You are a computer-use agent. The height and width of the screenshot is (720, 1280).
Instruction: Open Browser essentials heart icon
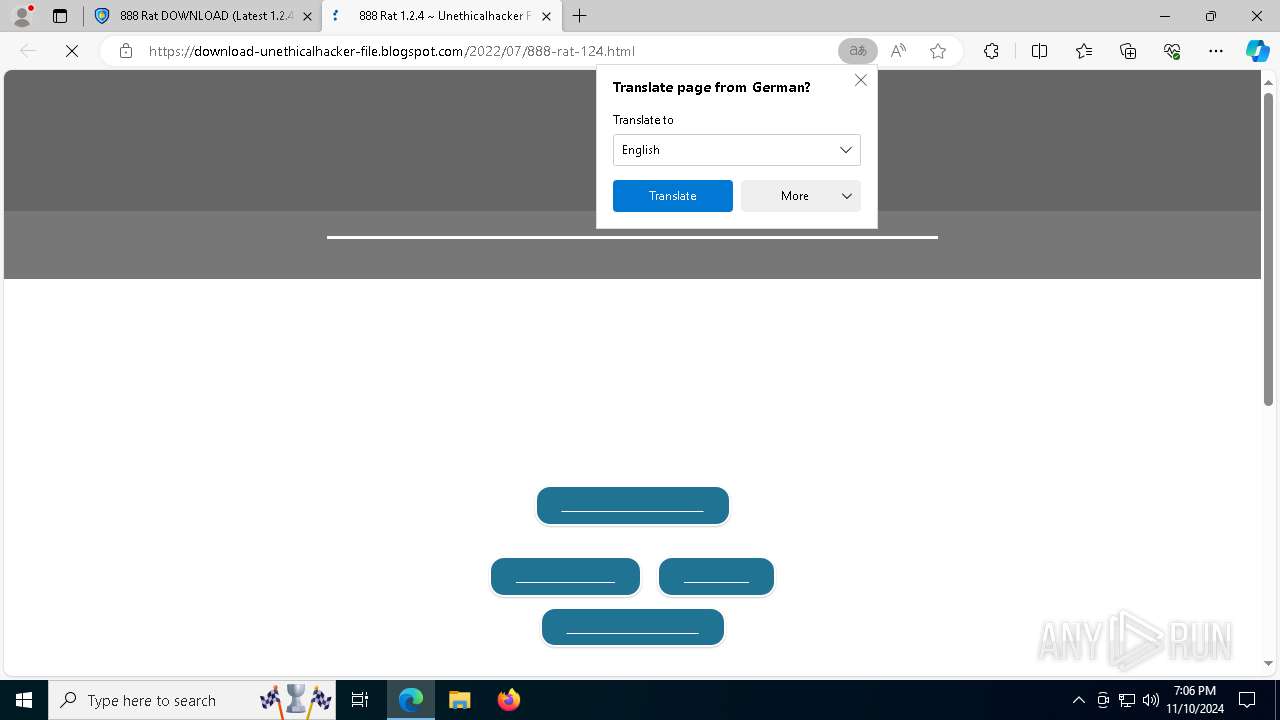[1172, 51]
